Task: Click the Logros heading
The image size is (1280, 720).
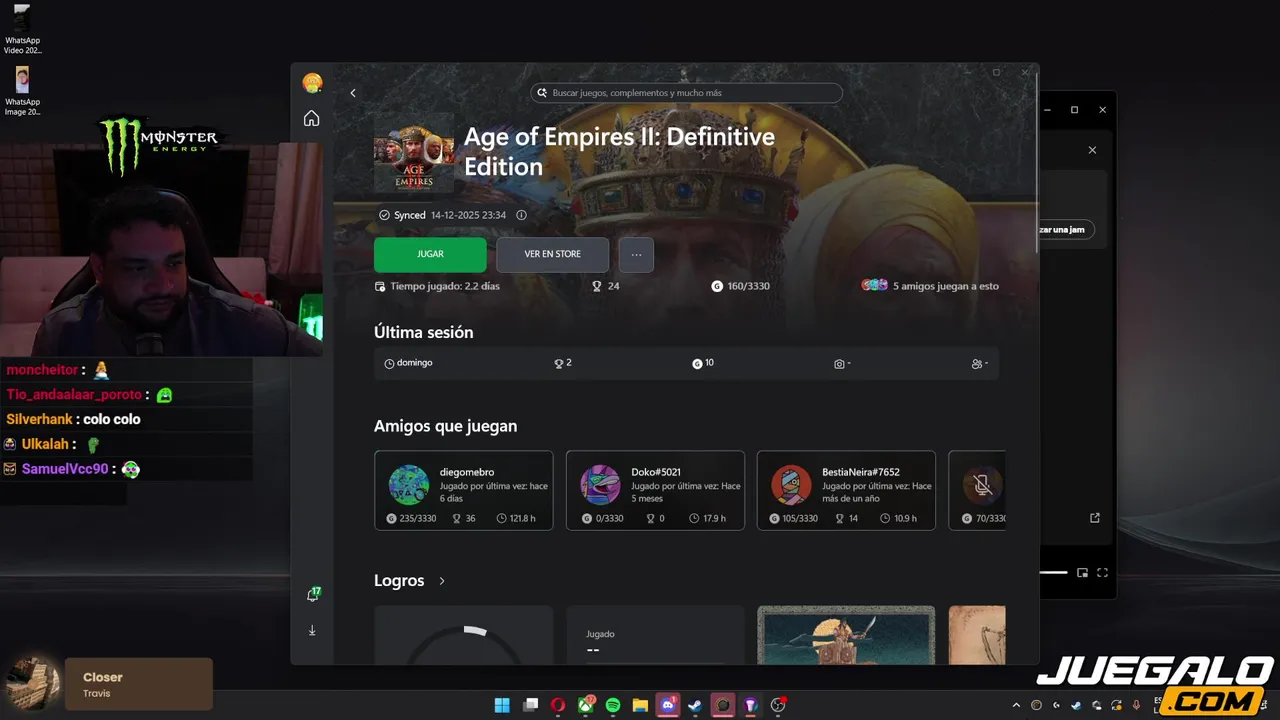Action: [x=399, y=581]
